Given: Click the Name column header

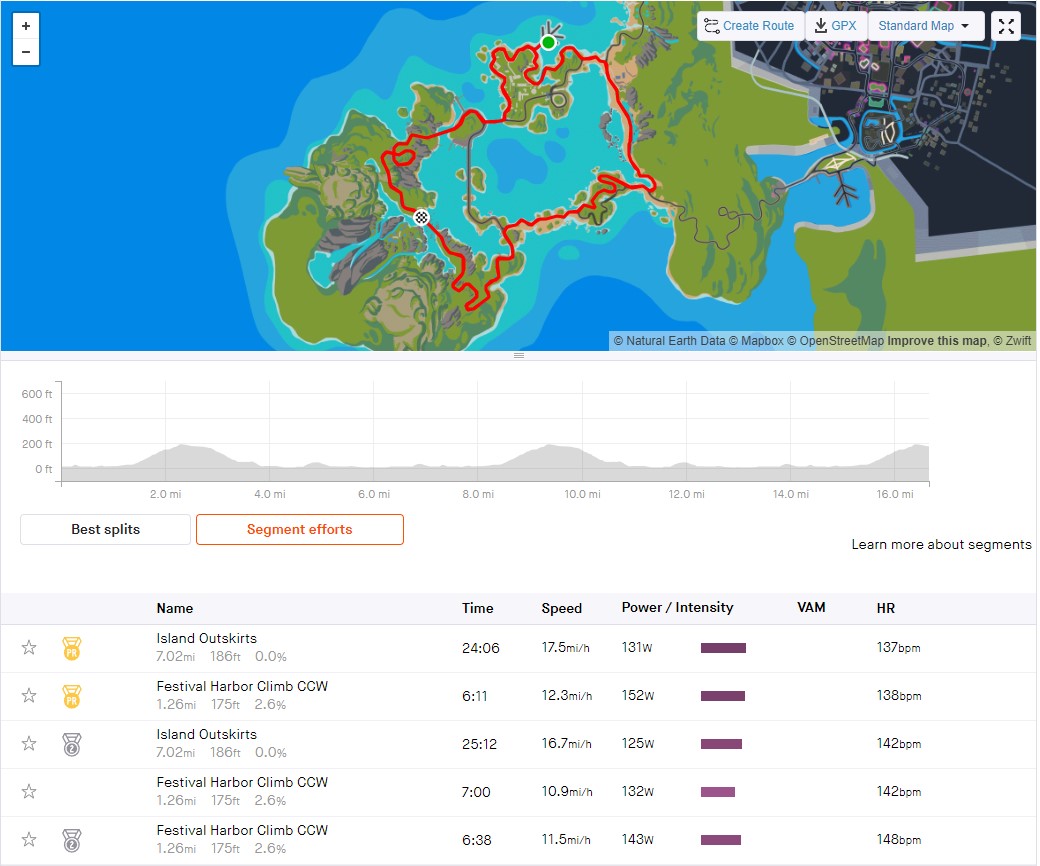Looking at the screenshot, I should 175,609.
